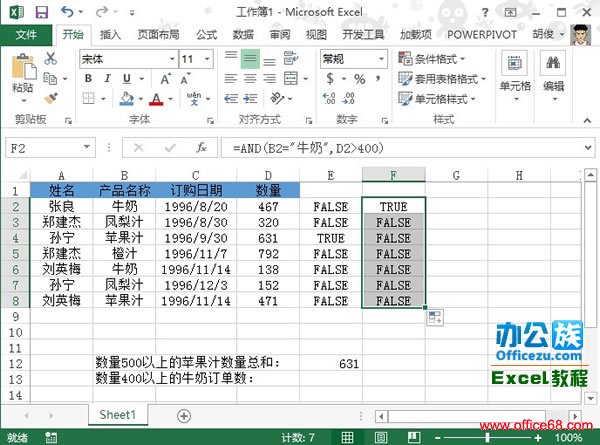Toggle middle vertical alignment
The width and height of the screenshot is (600, 445).
(x=250, y=58)
